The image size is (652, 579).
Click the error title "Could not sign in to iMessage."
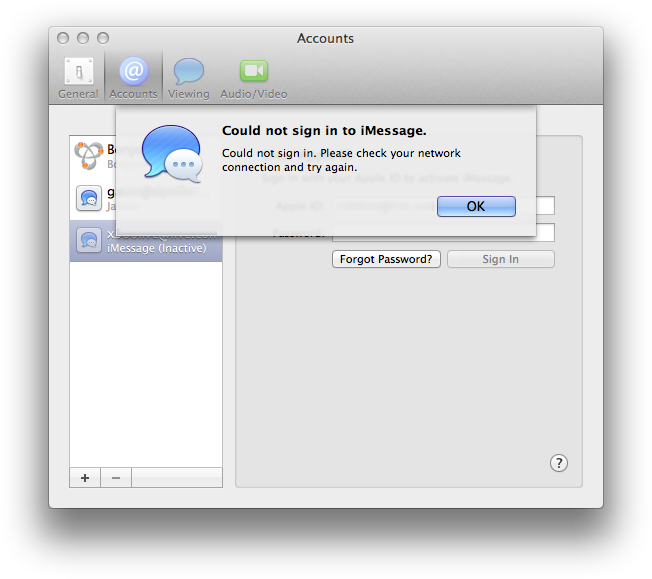coord(324,131)
